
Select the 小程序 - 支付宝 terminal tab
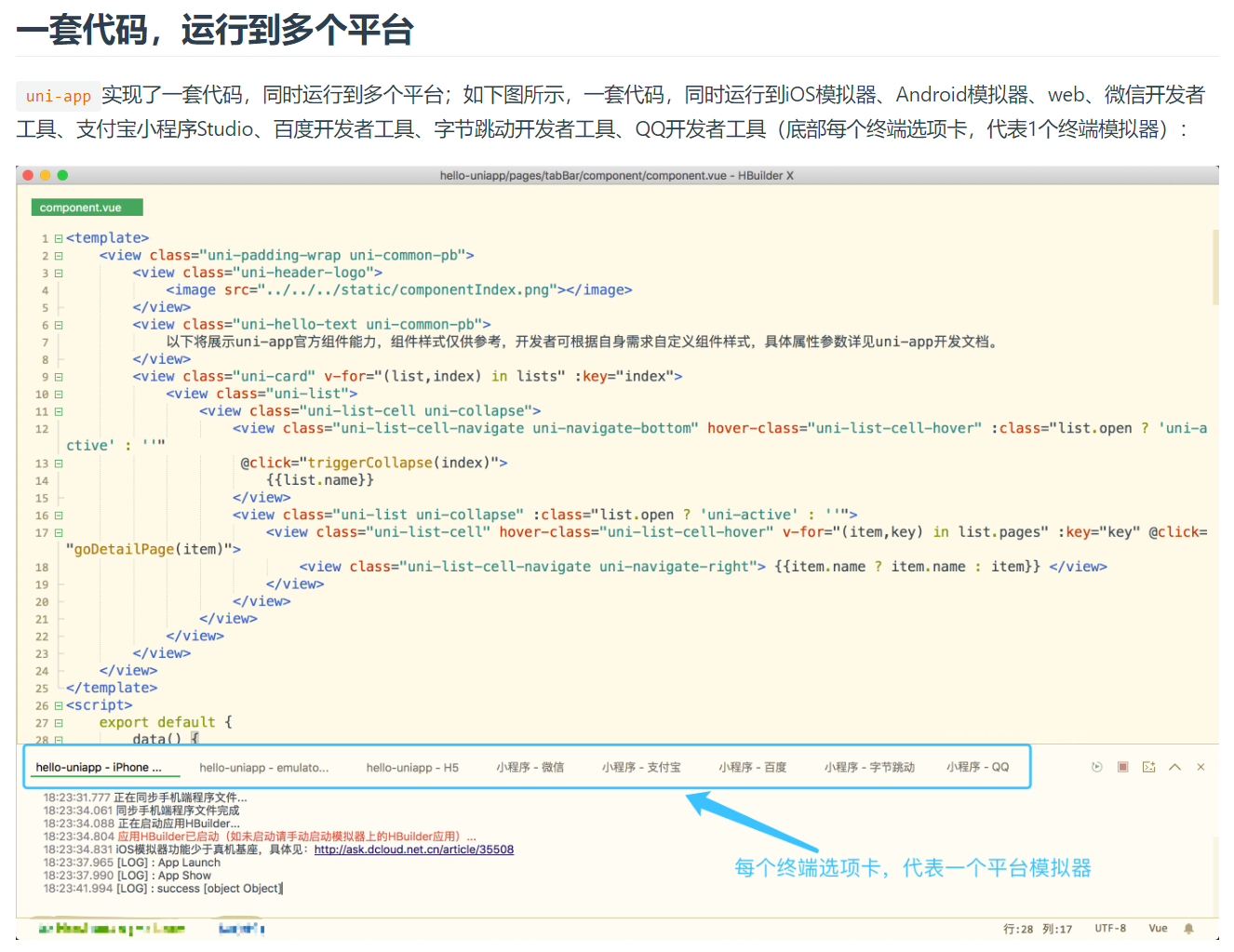click(641, 768)
